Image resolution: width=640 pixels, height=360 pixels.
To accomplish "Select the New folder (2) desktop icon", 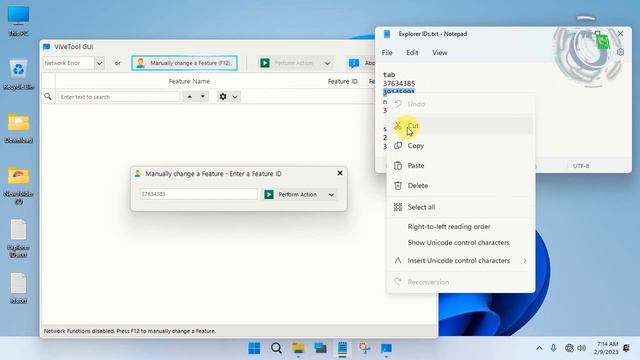I will point(18,185).
